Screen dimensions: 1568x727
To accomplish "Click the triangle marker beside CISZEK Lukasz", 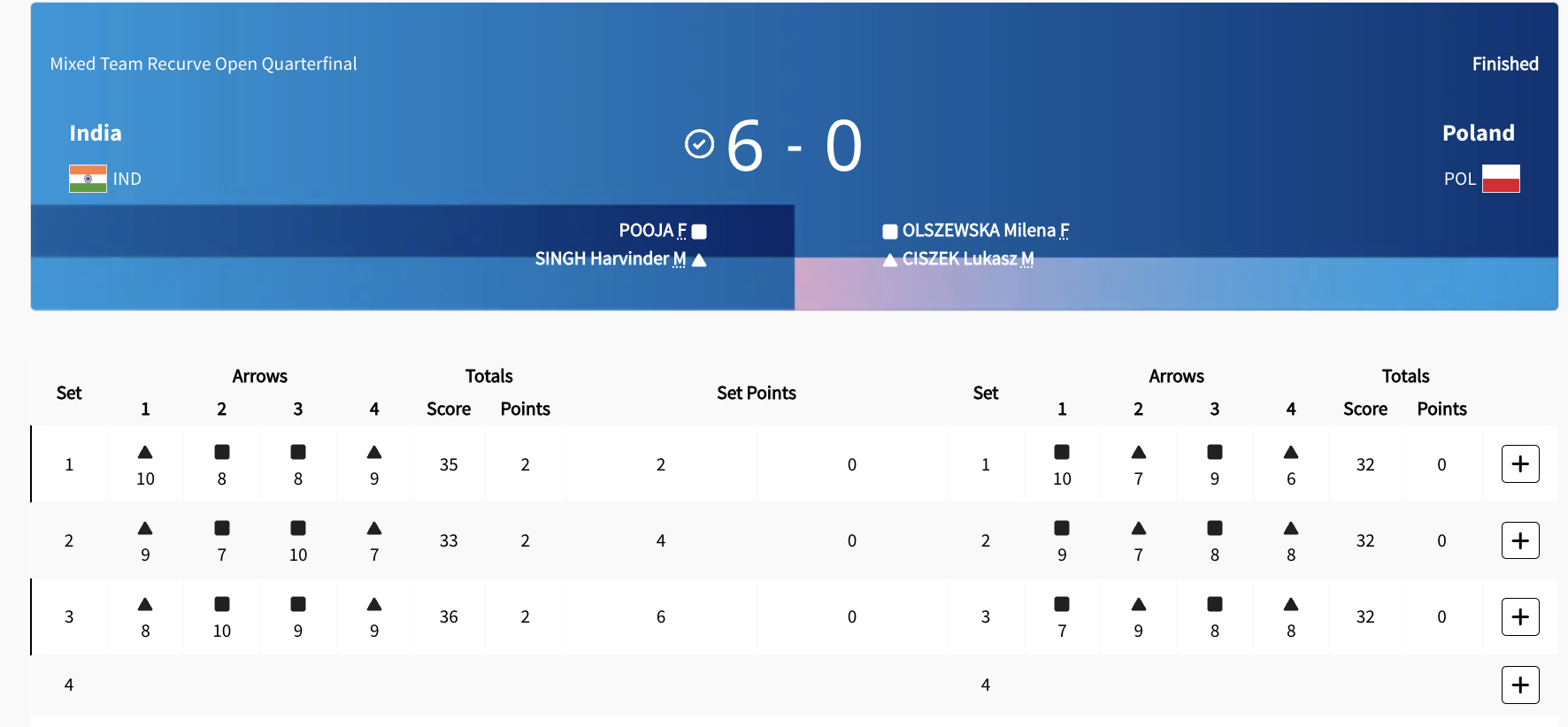I will pos(890,260).
